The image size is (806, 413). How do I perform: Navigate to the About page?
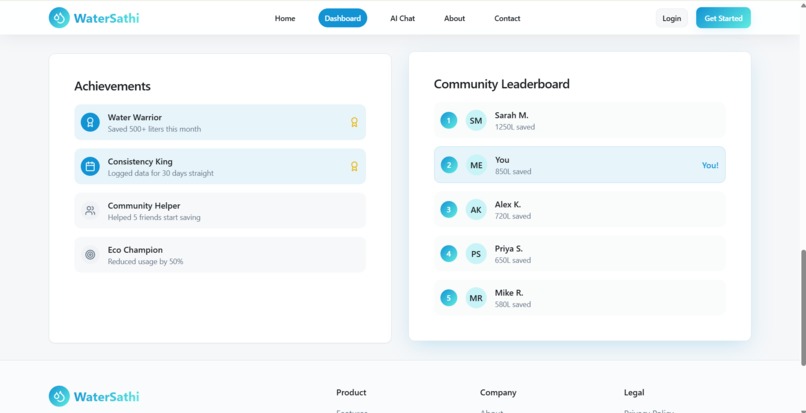coord(454,18)
